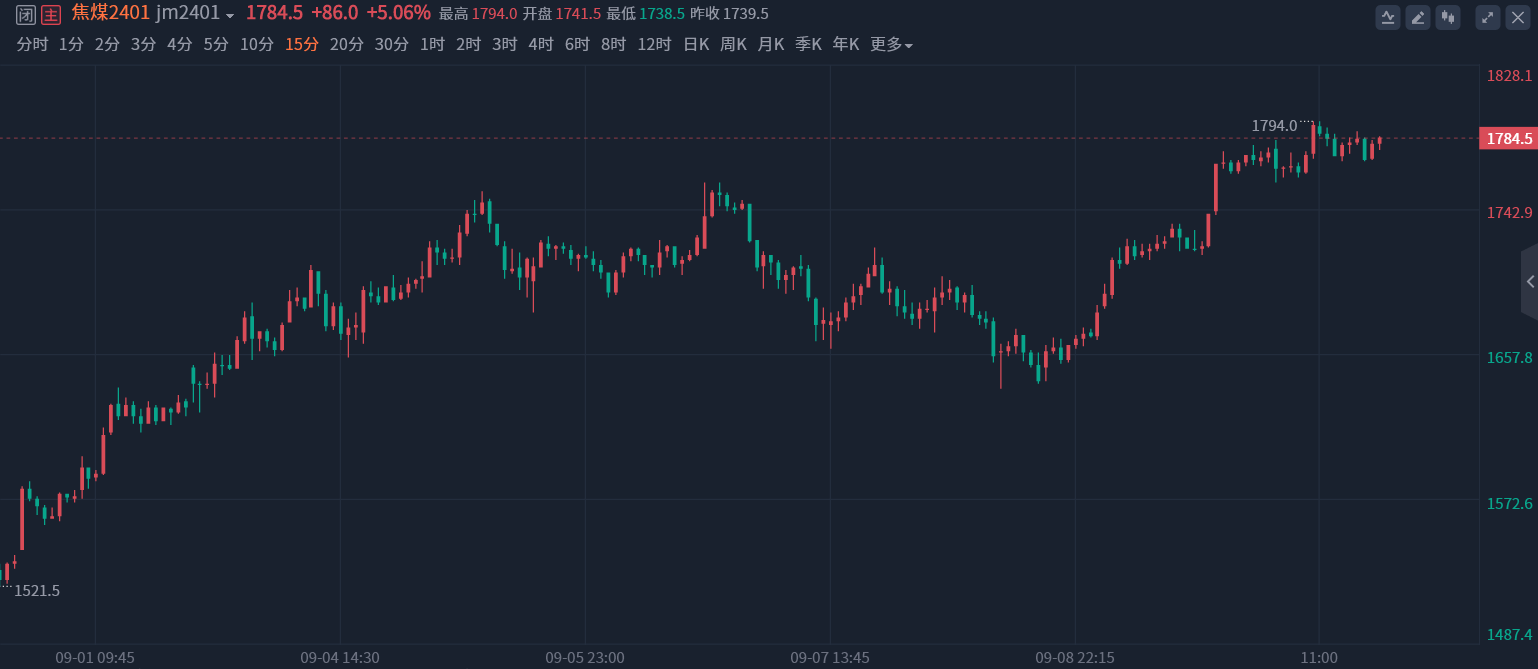The width and height of the screenshot is (1538, 669).
Task: Click the red 主 main-contract badge
Action: coord(51,14)
